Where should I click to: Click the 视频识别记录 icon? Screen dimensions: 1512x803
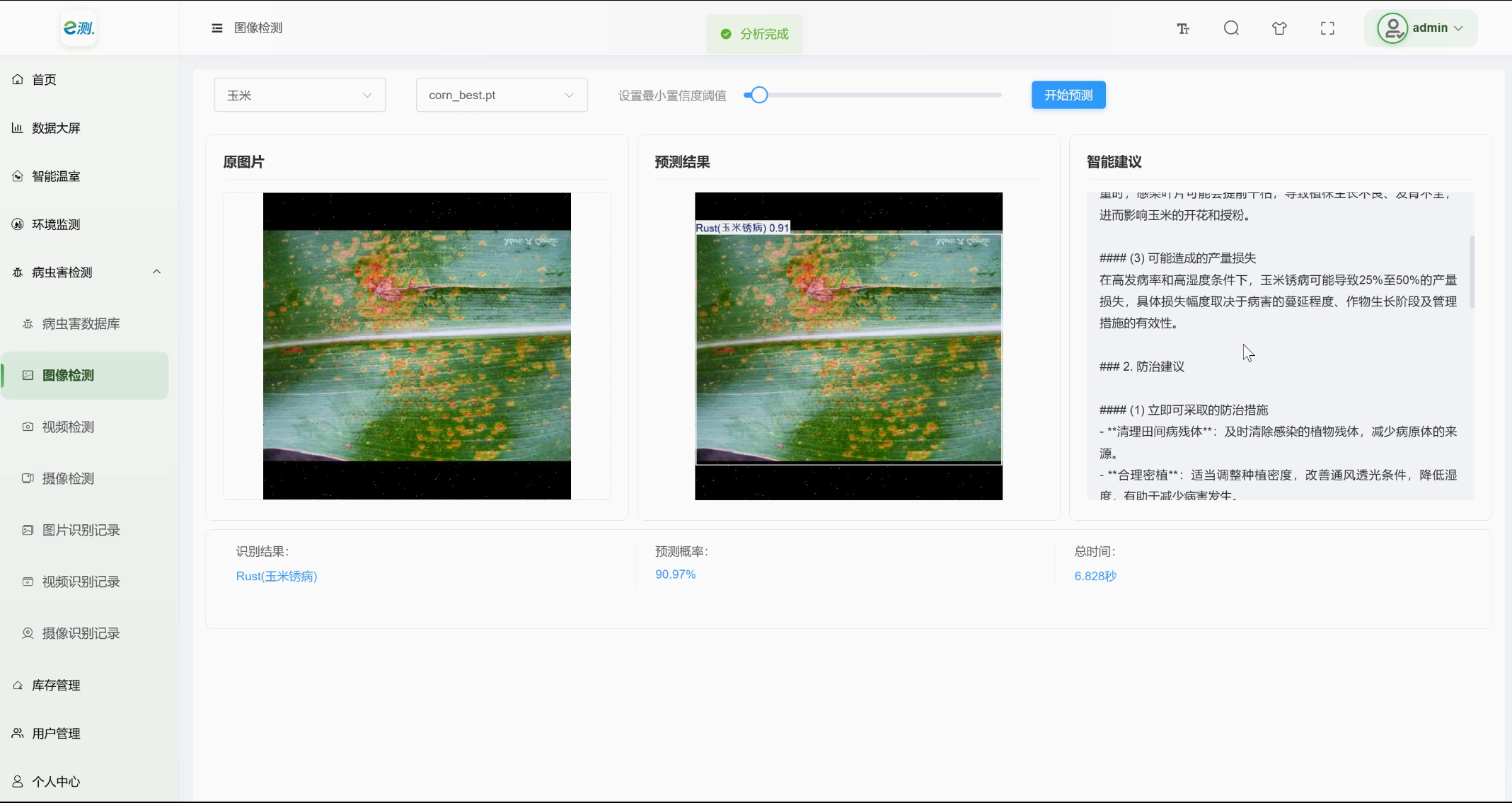pos(28,582)
